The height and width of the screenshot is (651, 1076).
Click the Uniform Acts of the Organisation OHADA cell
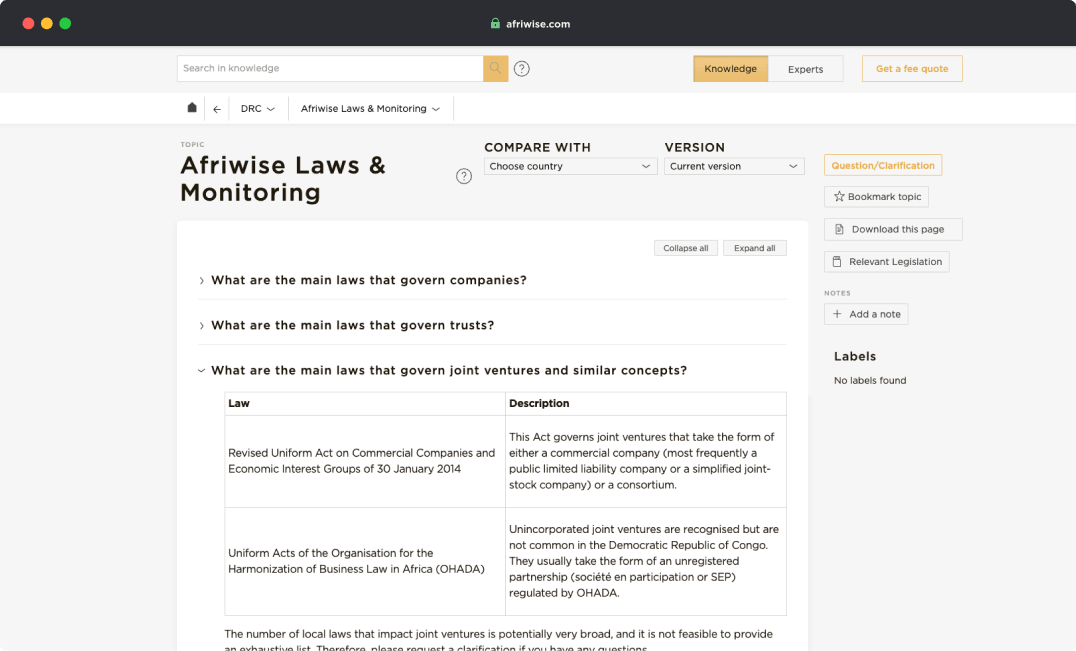pos(365,561)
